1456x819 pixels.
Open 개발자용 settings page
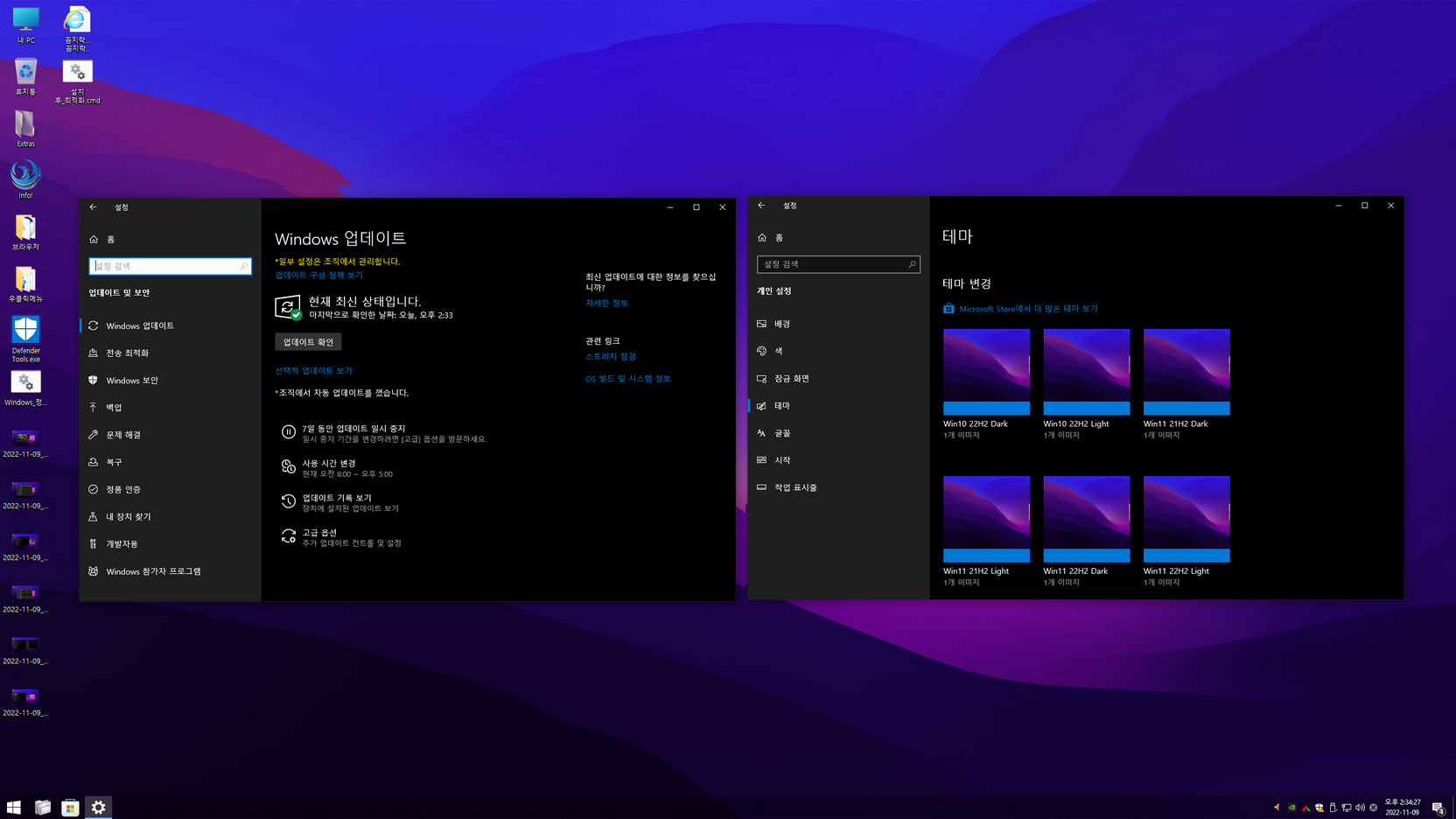[x=170, y=544]
